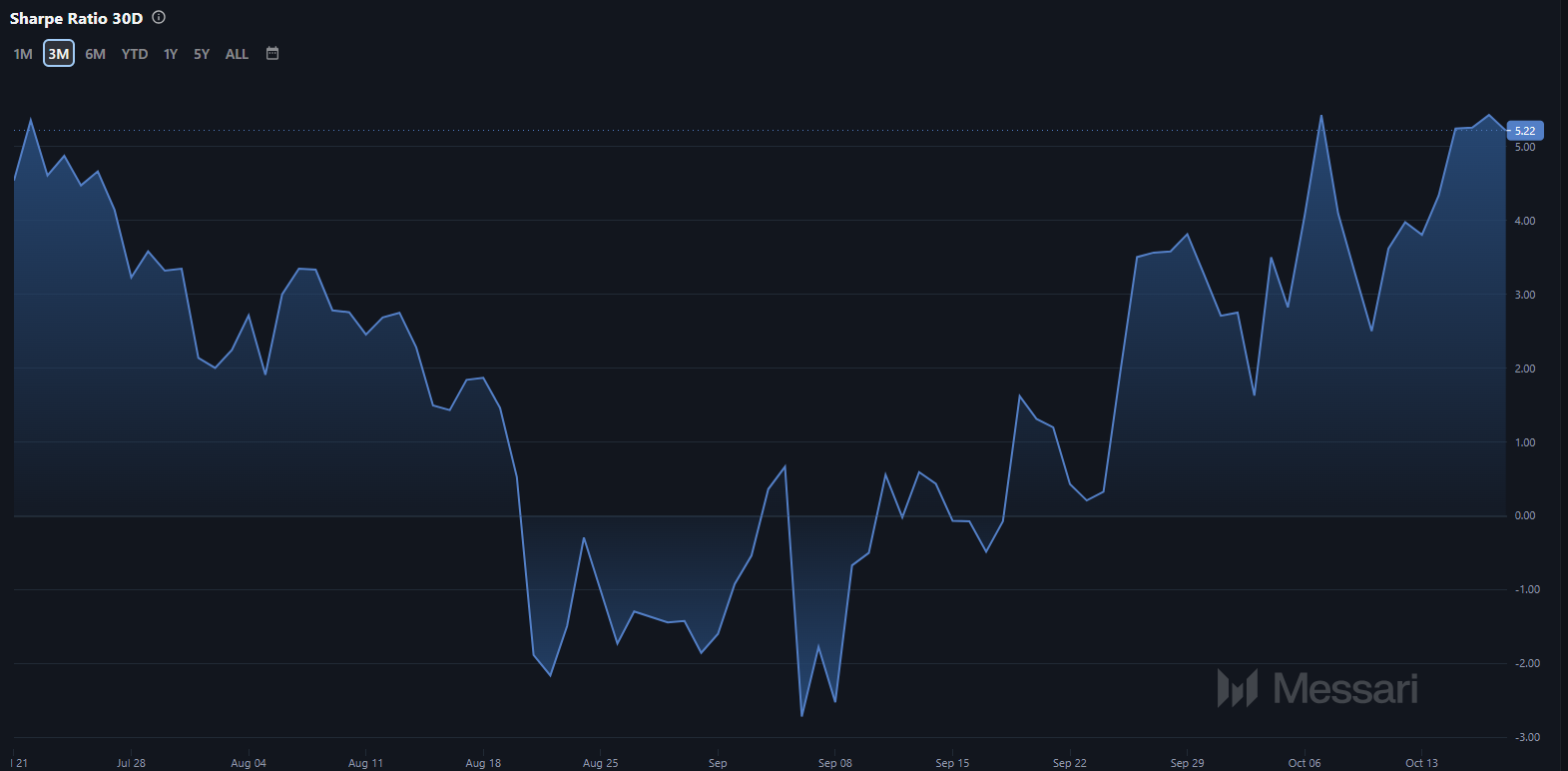Click the 5.22 current value label

(x=1525, y=131)
